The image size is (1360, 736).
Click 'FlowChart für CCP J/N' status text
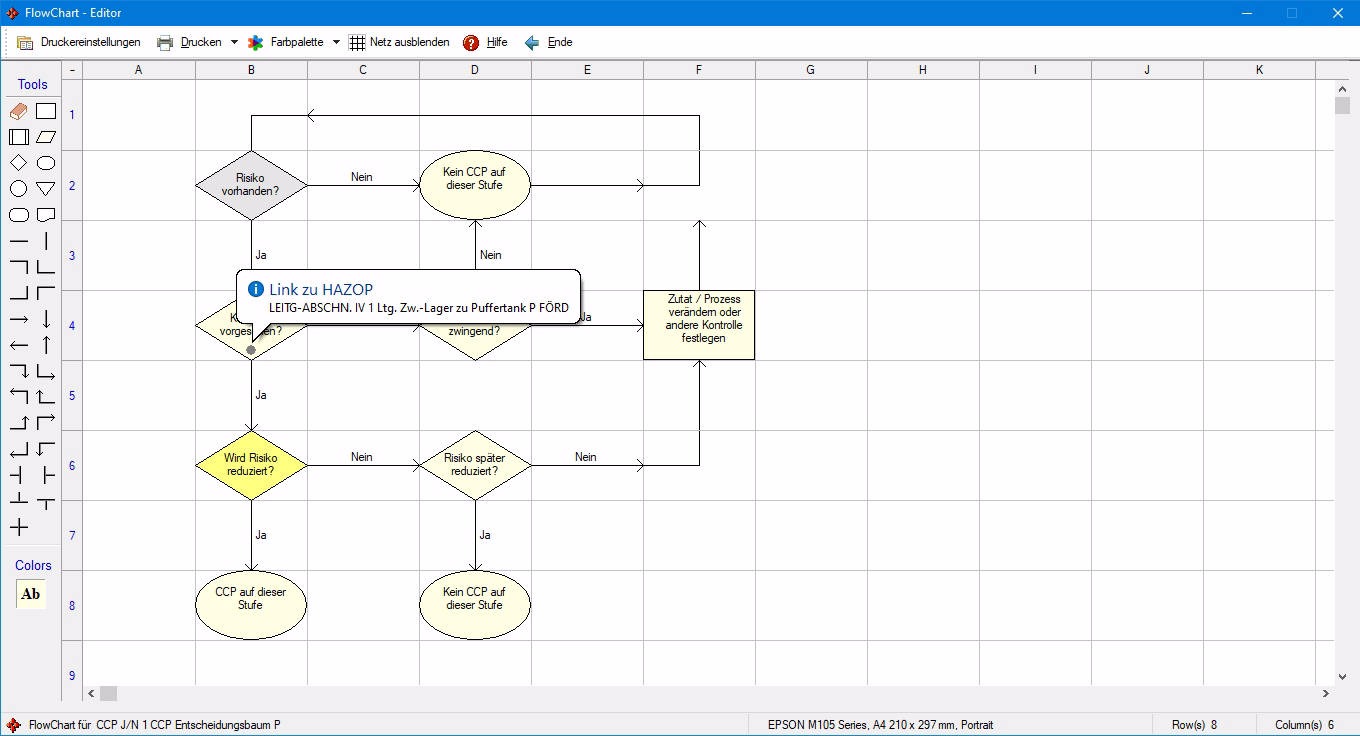[x=154, y=725]
